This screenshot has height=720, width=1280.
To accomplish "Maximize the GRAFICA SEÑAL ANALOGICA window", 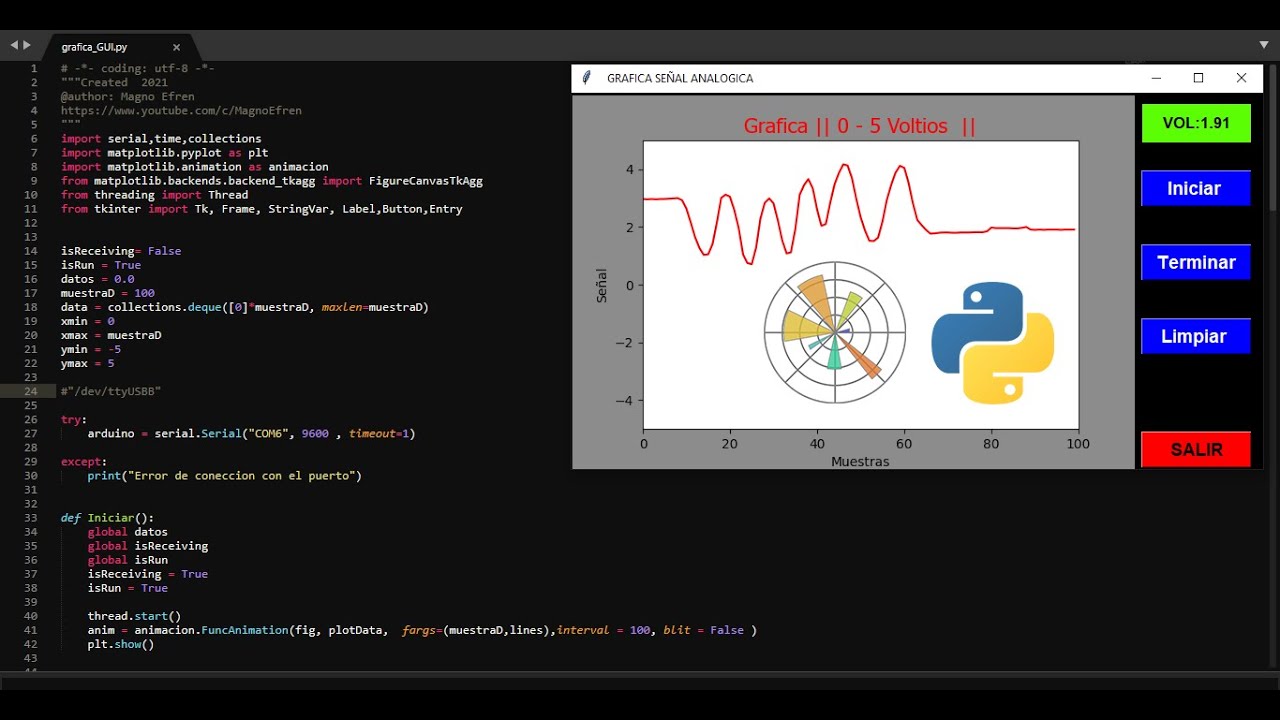I will click(x=1198, y=78).
